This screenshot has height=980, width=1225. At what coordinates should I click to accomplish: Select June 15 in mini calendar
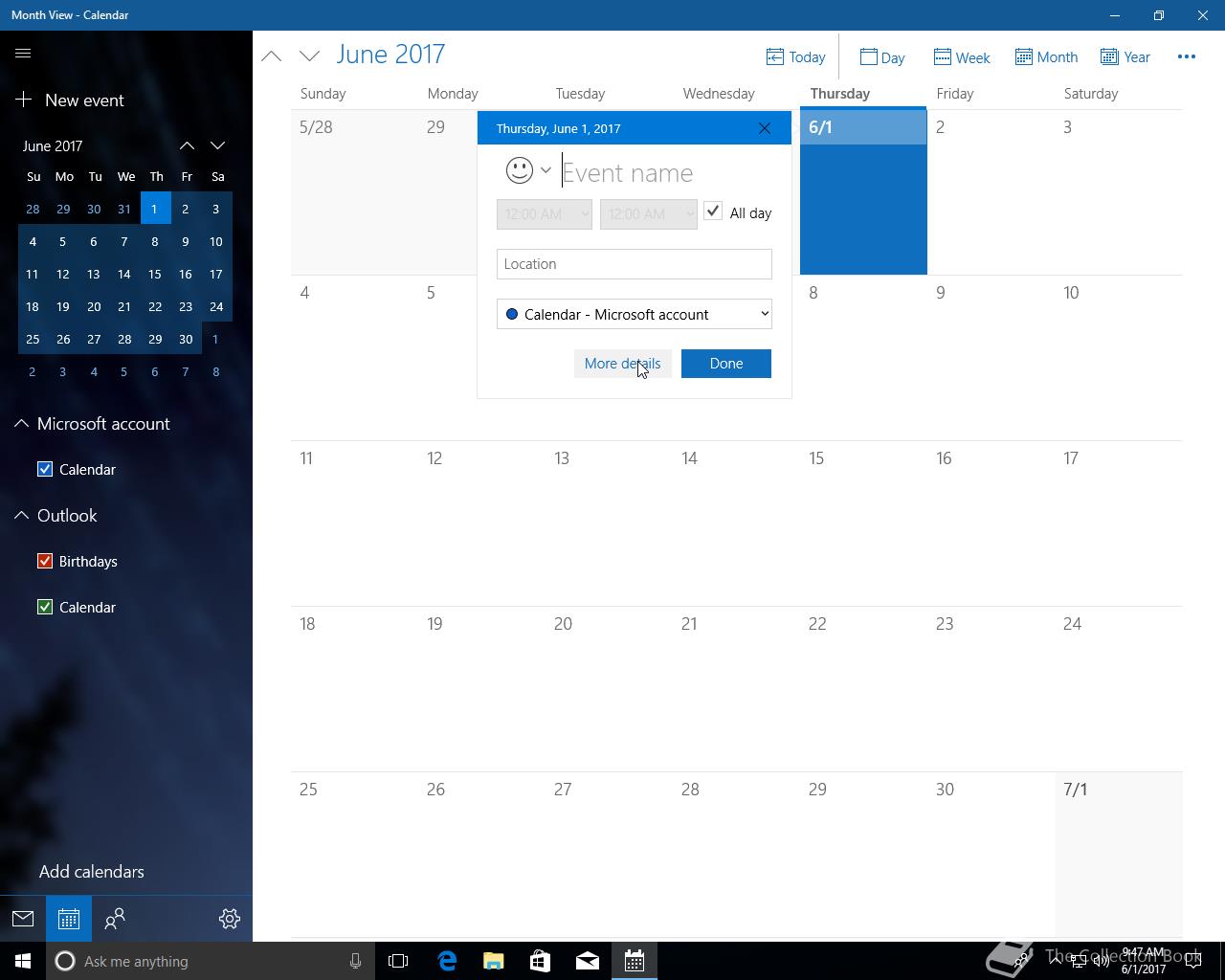point(155,274)
